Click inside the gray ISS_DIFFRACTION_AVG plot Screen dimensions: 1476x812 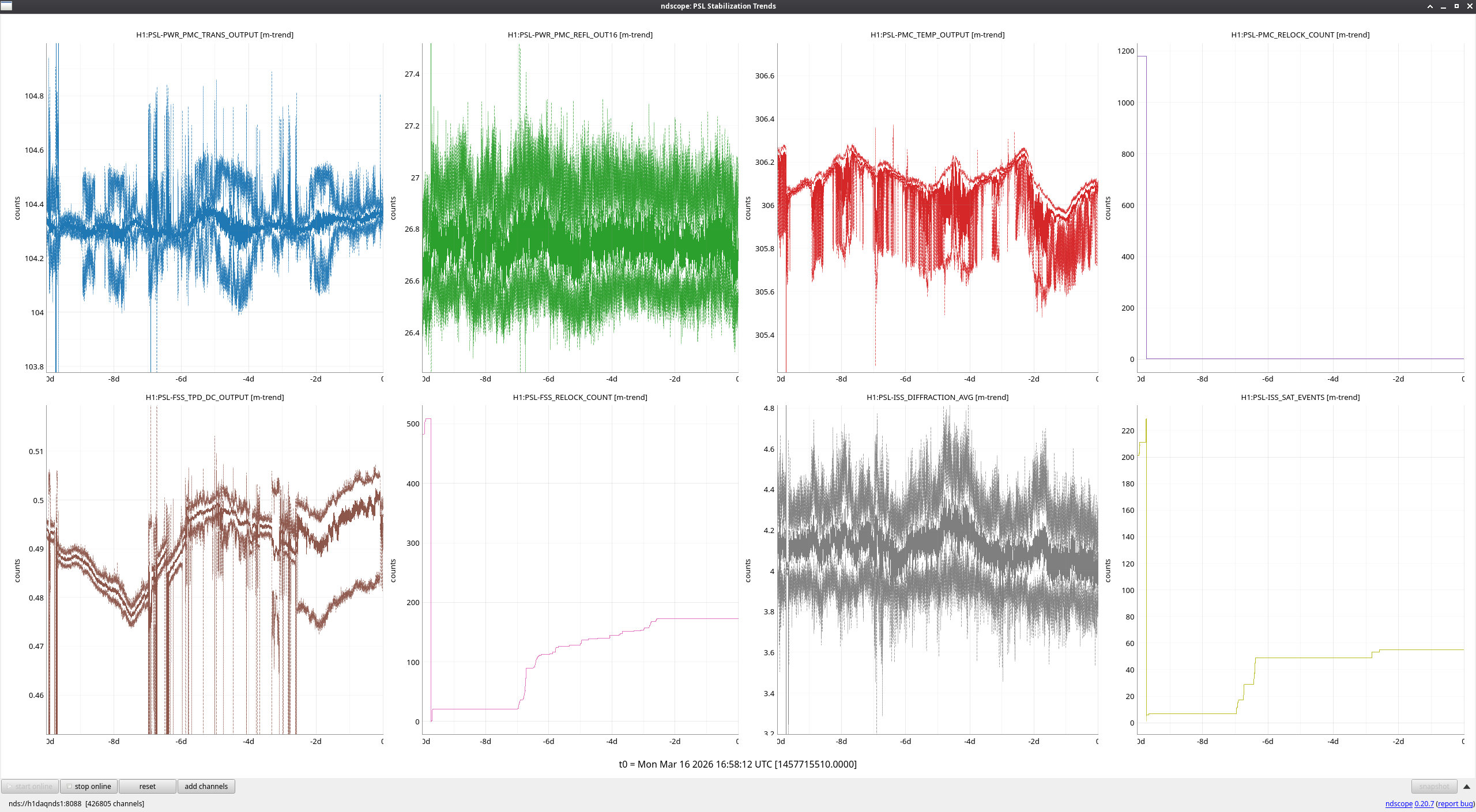tap(937, 569)
